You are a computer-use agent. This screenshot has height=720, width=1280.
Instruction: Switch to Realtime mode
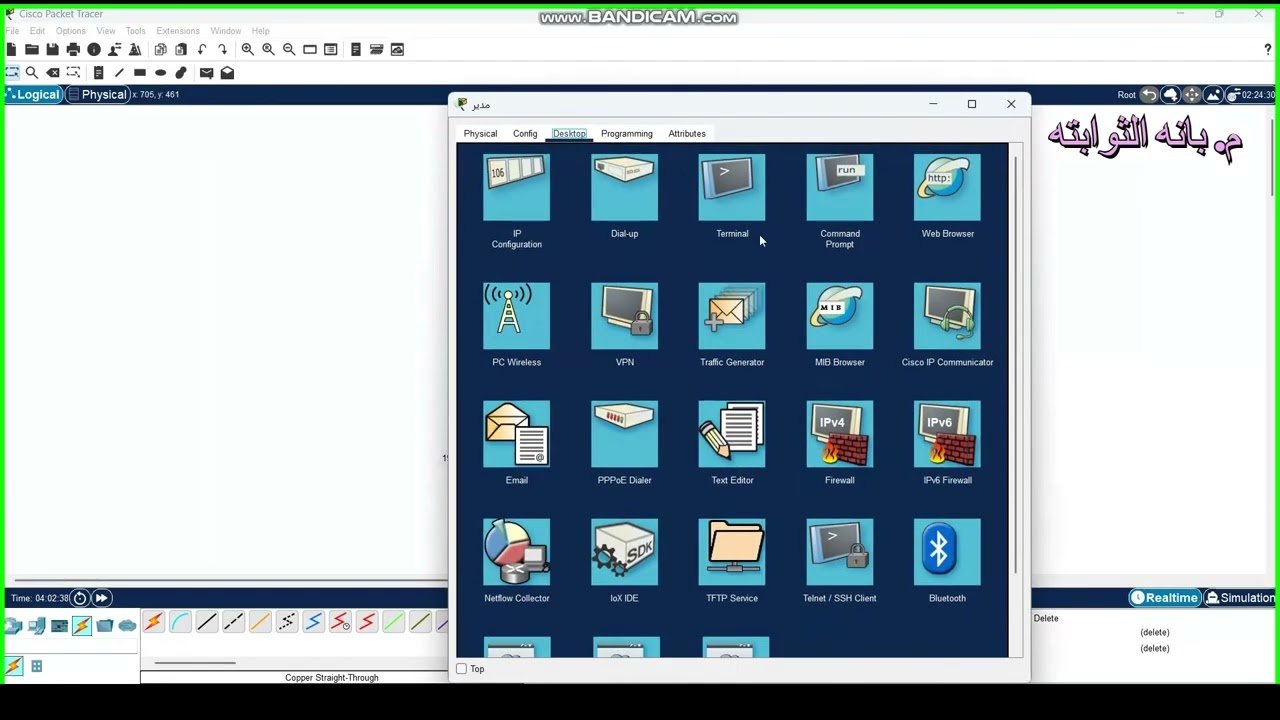(1164, 598)
